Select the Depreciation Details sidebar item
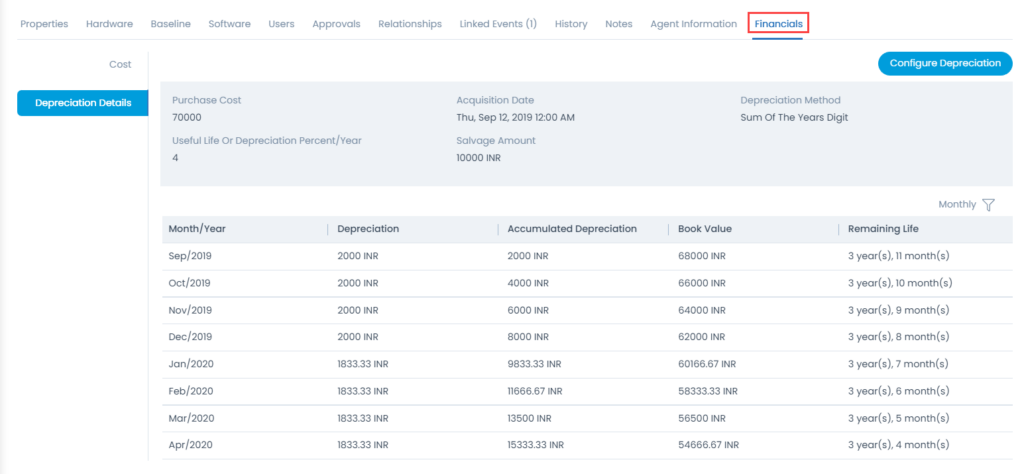Screen dimensions: 1024x474 click(83, 103)
